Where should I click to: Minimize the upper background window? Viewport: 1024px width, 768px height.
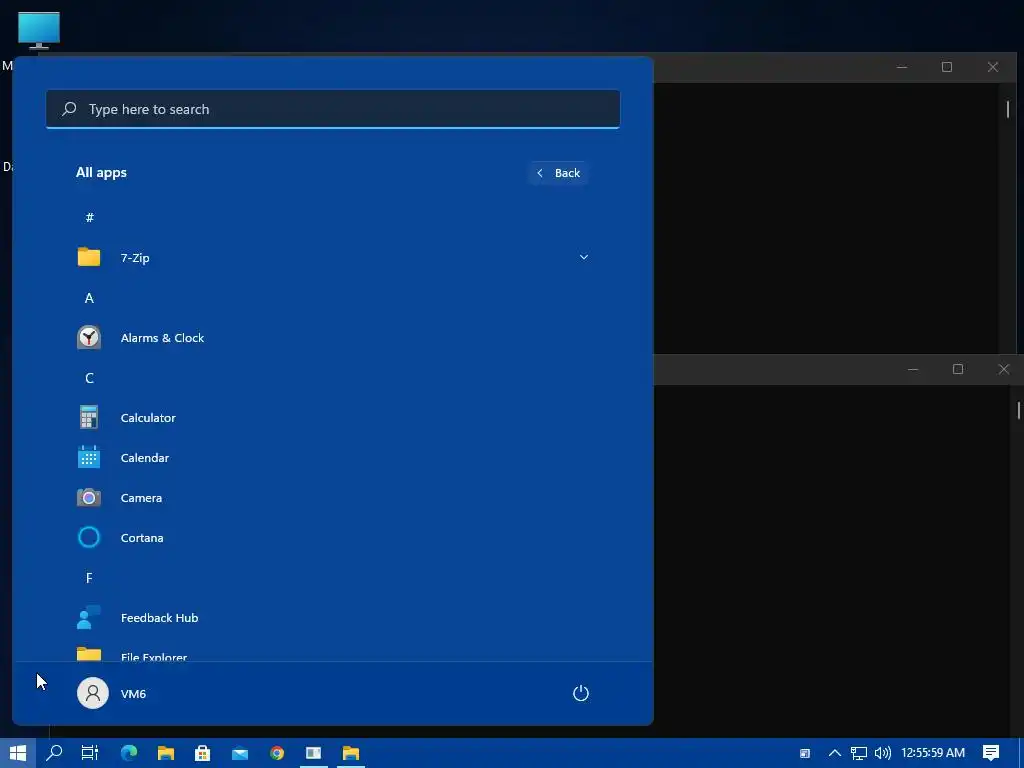pos(902,67)
